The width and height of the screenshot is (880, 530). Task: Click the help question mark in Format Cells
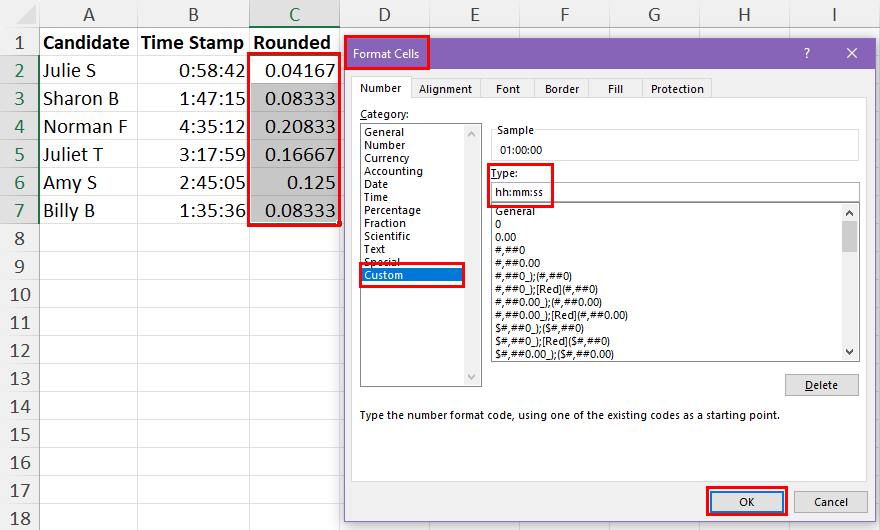pos(806,53)
